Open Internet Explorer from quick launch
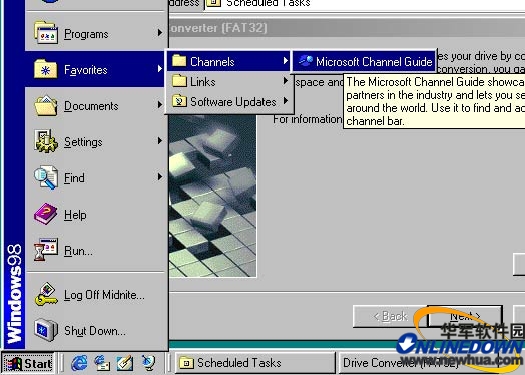 click(x=79, y=363)
